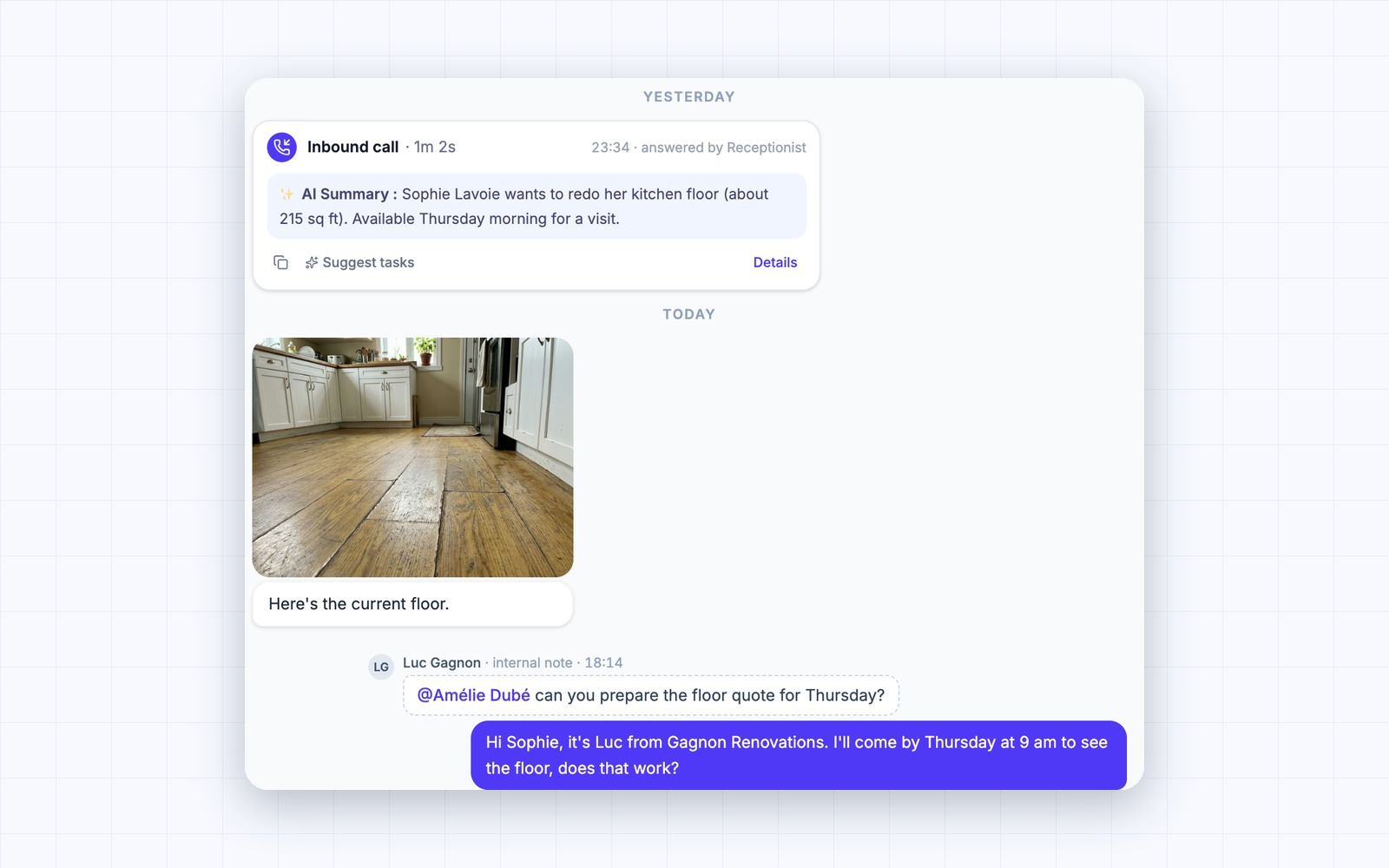1389x868 pixels.
Task: Select the 'Here's the current floor.' message
Action: [x=412, y=604]
